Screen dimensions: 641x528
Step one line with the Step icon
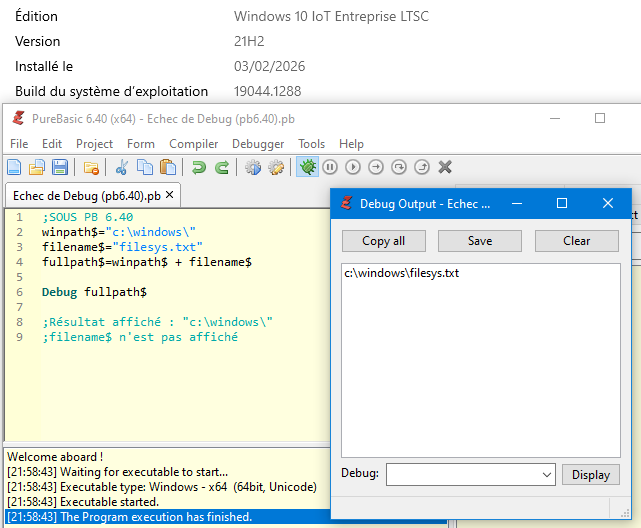point(376,167)
